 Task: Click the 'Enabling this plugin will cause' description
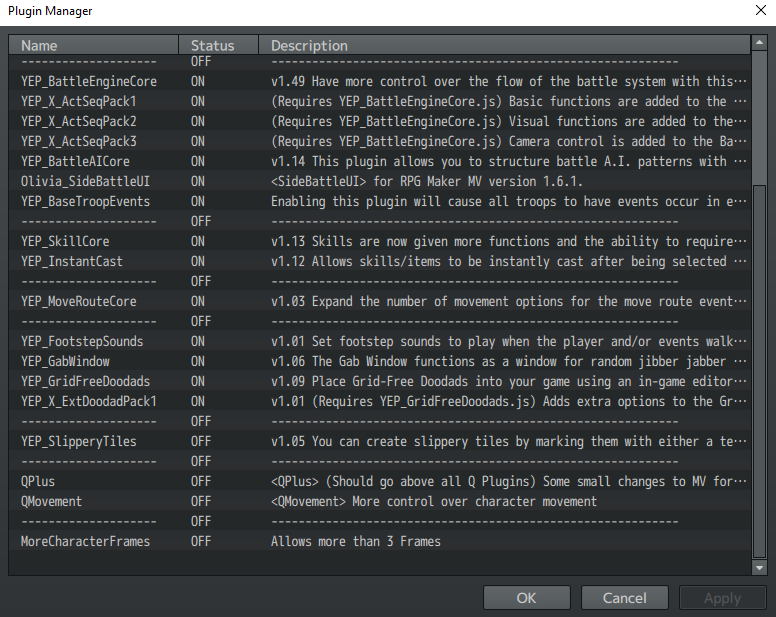[508, 201]
